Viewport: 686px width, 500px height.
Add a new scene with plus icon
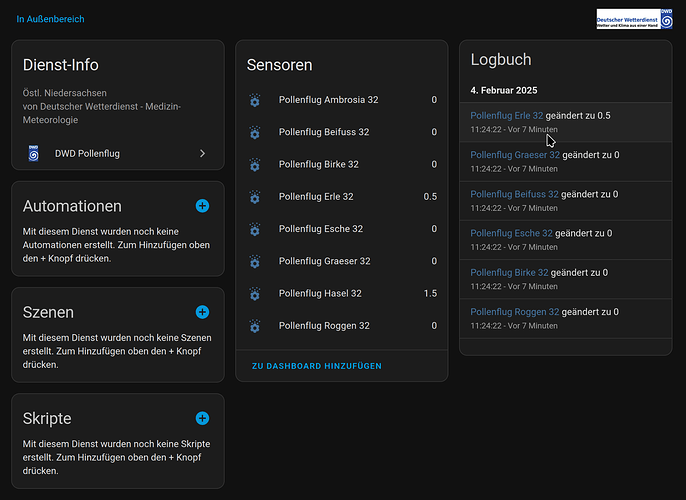[x=202, y=312]
